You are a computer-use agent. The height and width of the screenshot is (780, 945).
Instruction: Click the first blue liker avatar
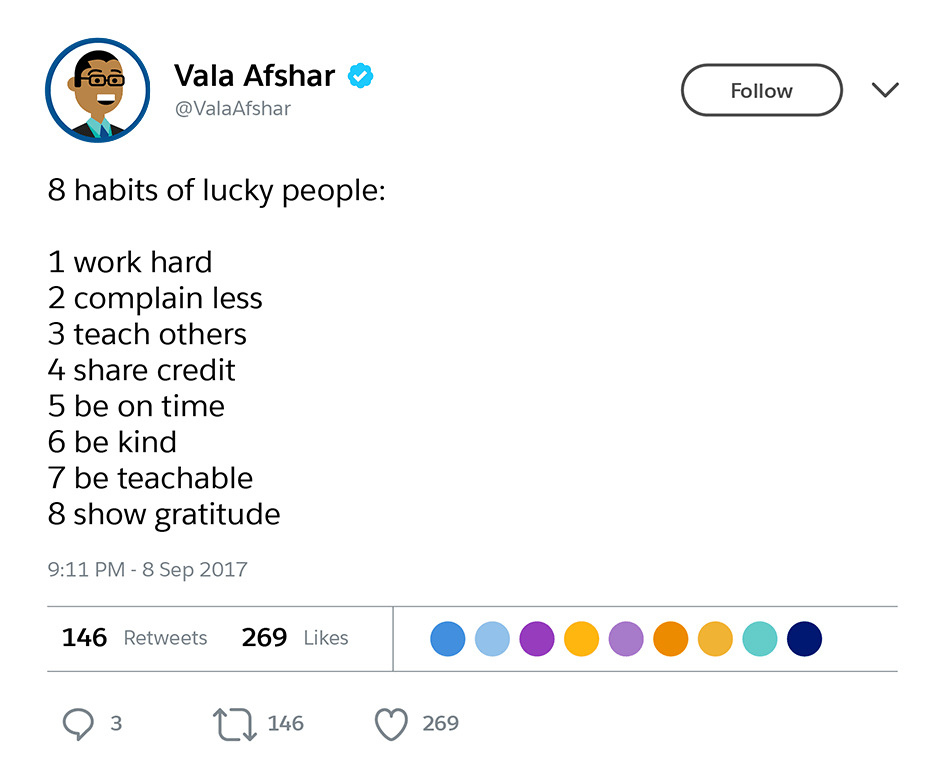point(448,639)
